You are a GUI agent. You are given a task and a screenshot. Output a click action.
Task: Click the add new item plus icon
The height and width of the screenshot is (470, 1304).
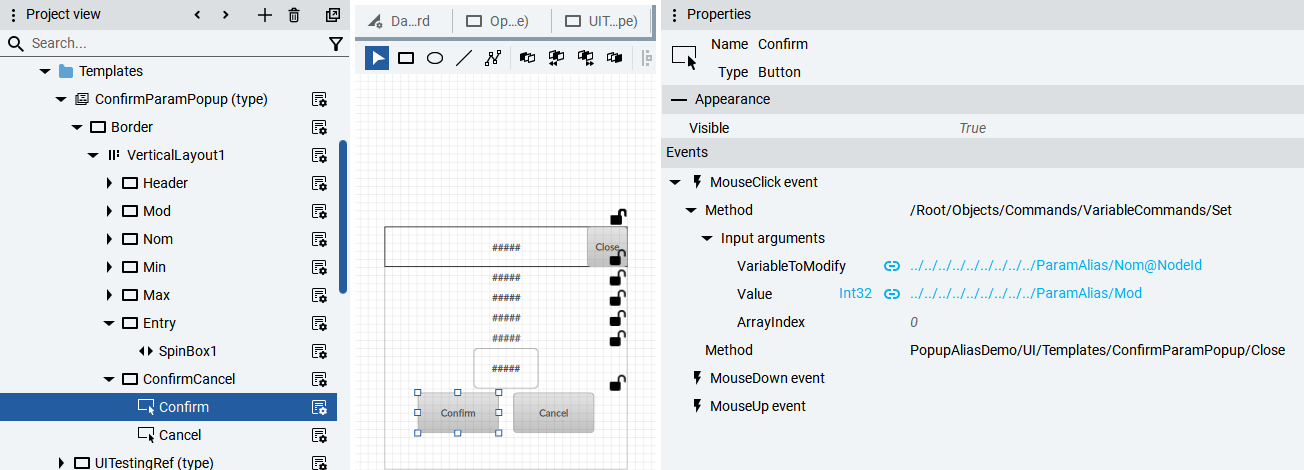click(x=265, y=15)
